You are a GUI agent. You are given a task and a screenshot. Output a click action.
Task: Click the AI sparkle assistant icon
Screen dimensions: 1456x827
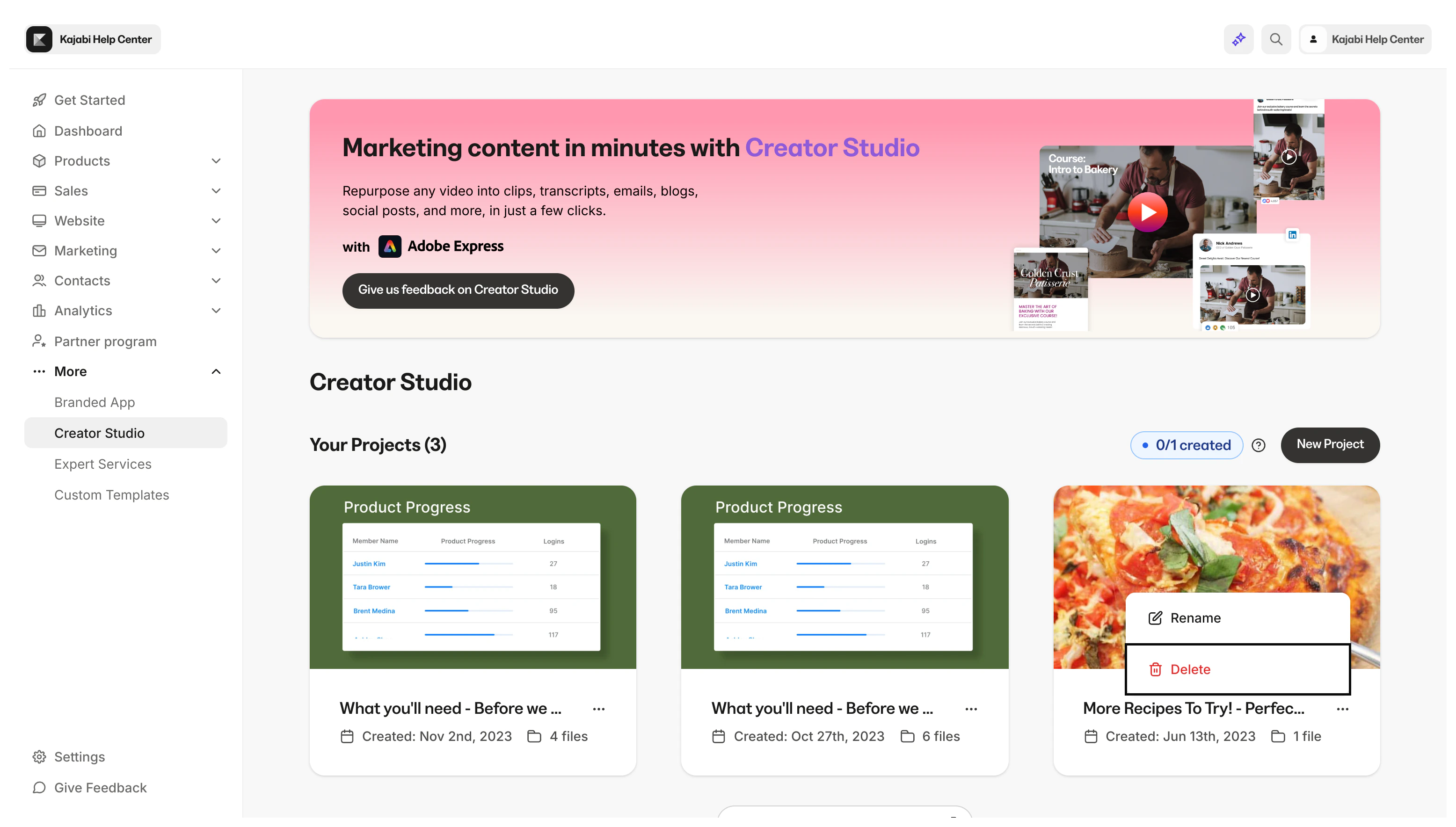(x=1238, y=39)
